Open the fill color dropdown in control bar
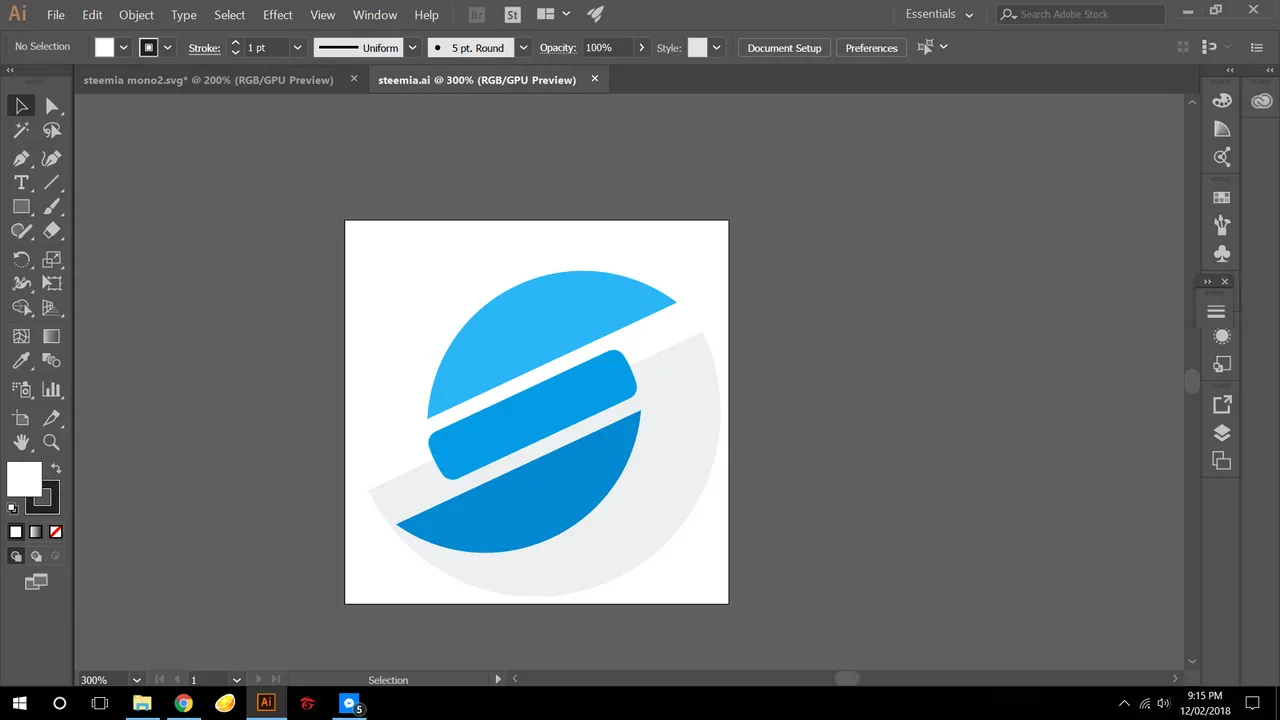 [124, 48]
